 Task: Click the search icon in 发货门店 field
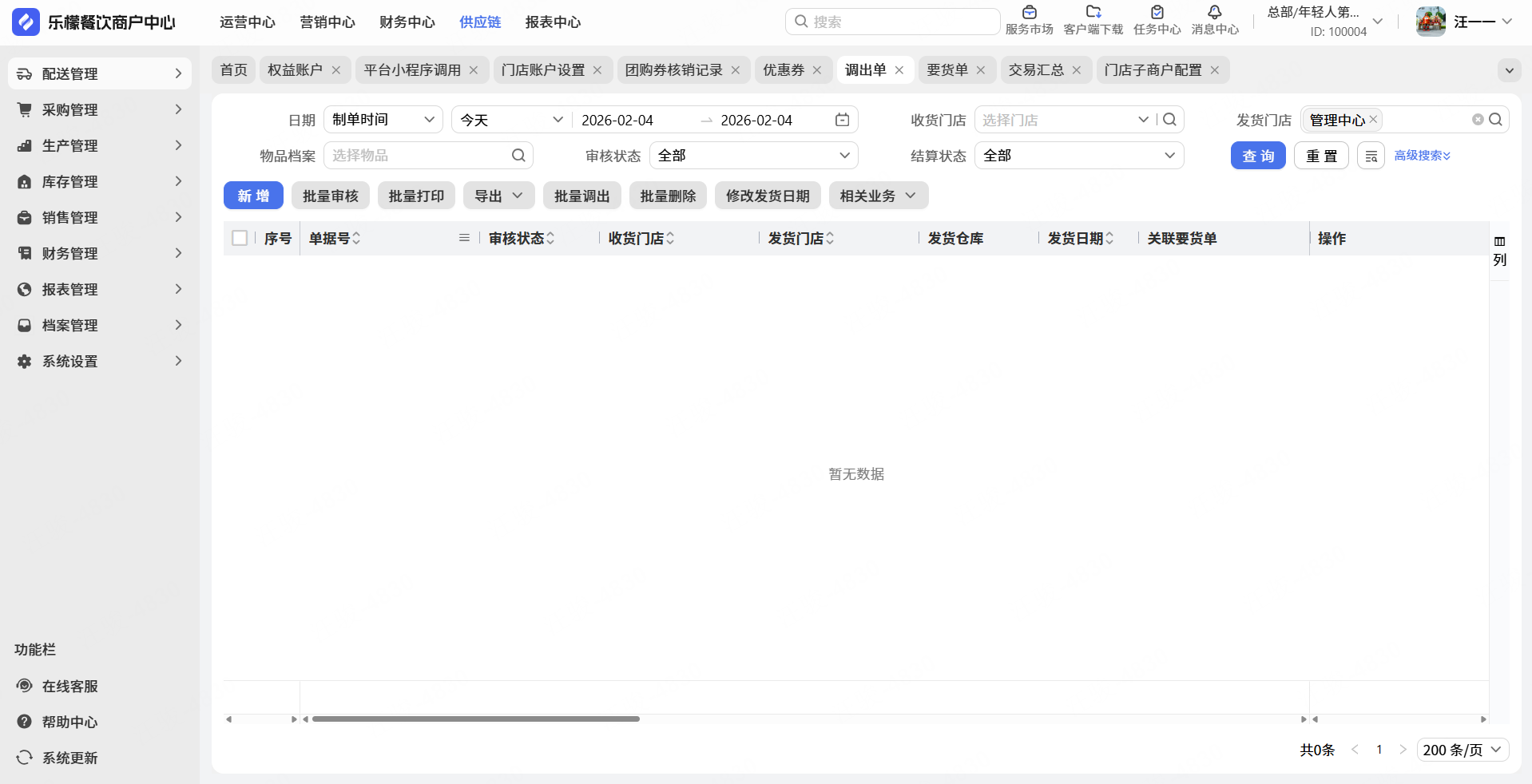[x=1495, y=120]
